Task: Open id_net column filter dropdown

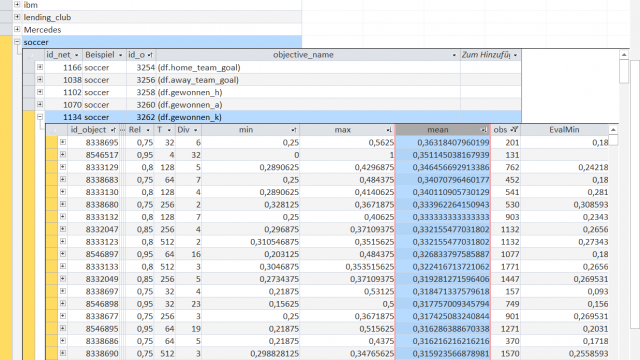Action: pyautogui.click(x=76, y=55)
